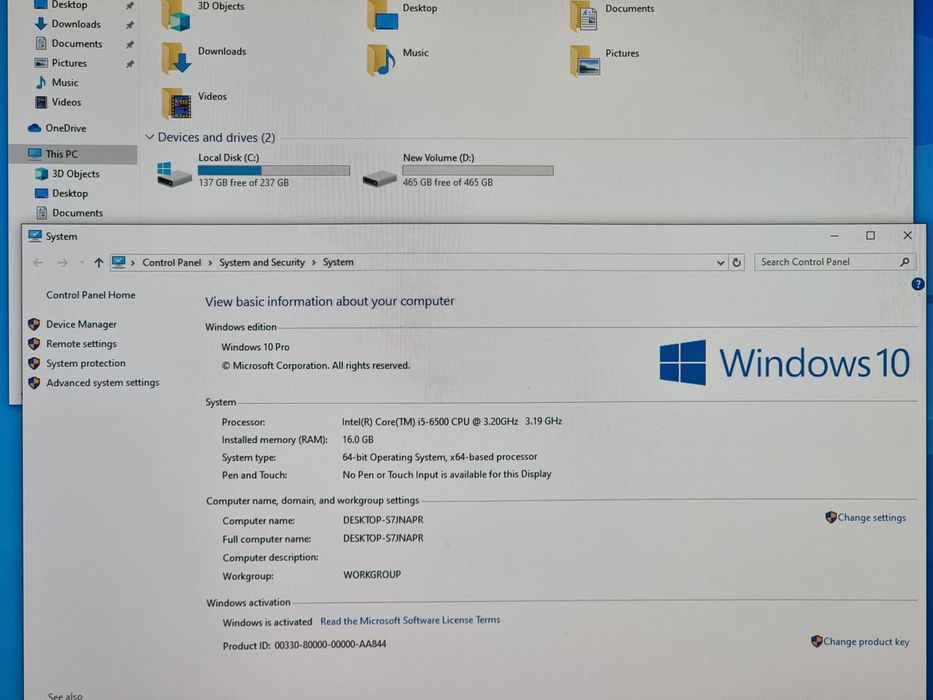The height and width of the screenshot is (700, 933).
Task: Open Remote settings
Action: (81, 344)
